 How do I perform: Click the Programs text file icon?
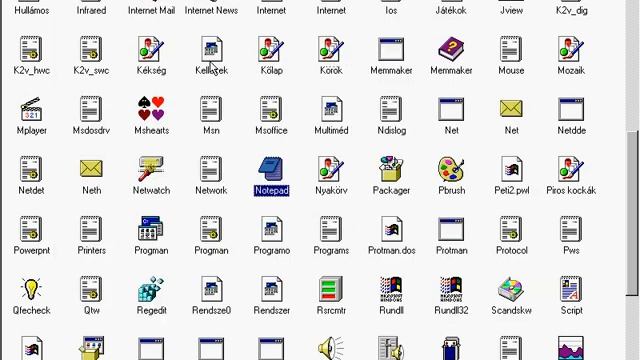point(331,229)
